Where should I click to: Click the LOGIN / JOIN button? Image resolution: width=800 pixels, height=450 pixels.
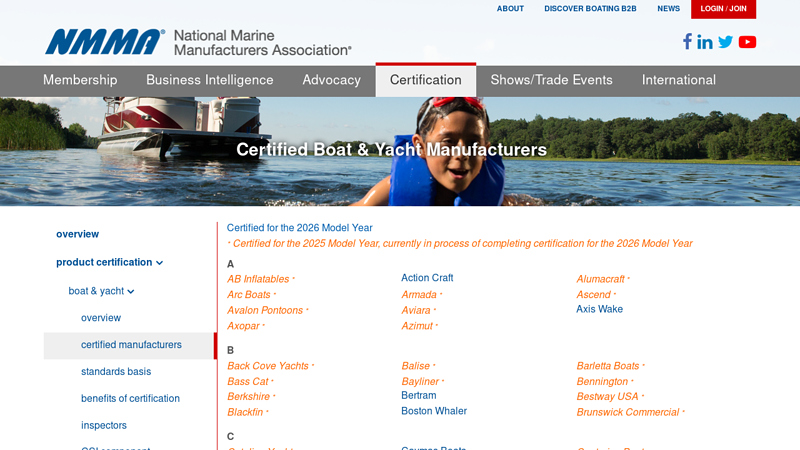723,9
